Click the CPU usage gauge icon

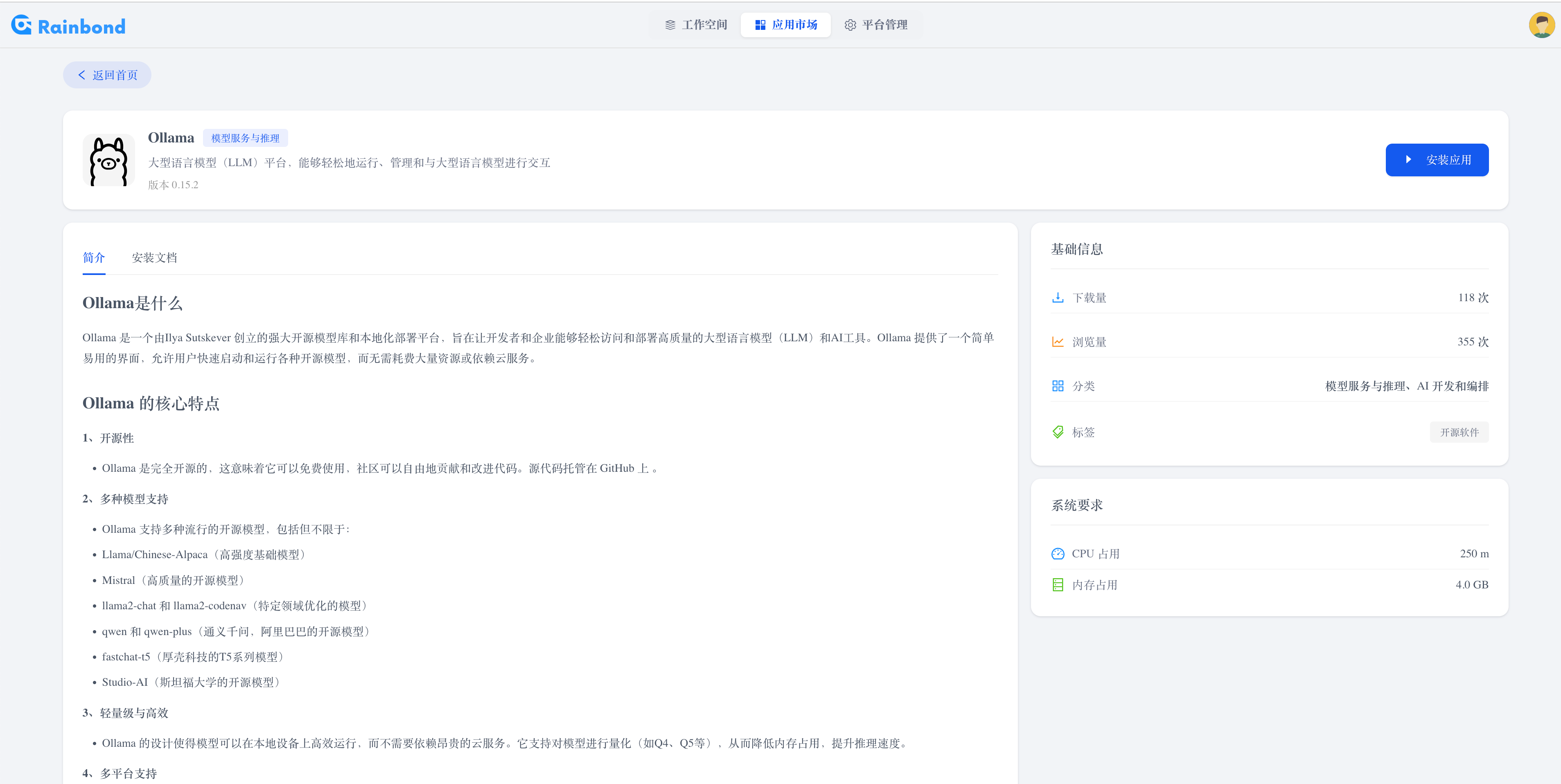click(x=1058, y=554)
